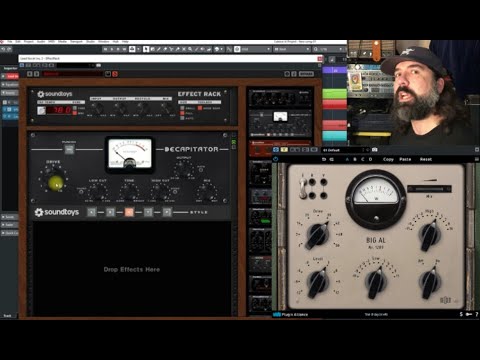Click the camera snapshot icon in the Big AL window header
The width and height of the screenshot is (480, 360).
374,150
